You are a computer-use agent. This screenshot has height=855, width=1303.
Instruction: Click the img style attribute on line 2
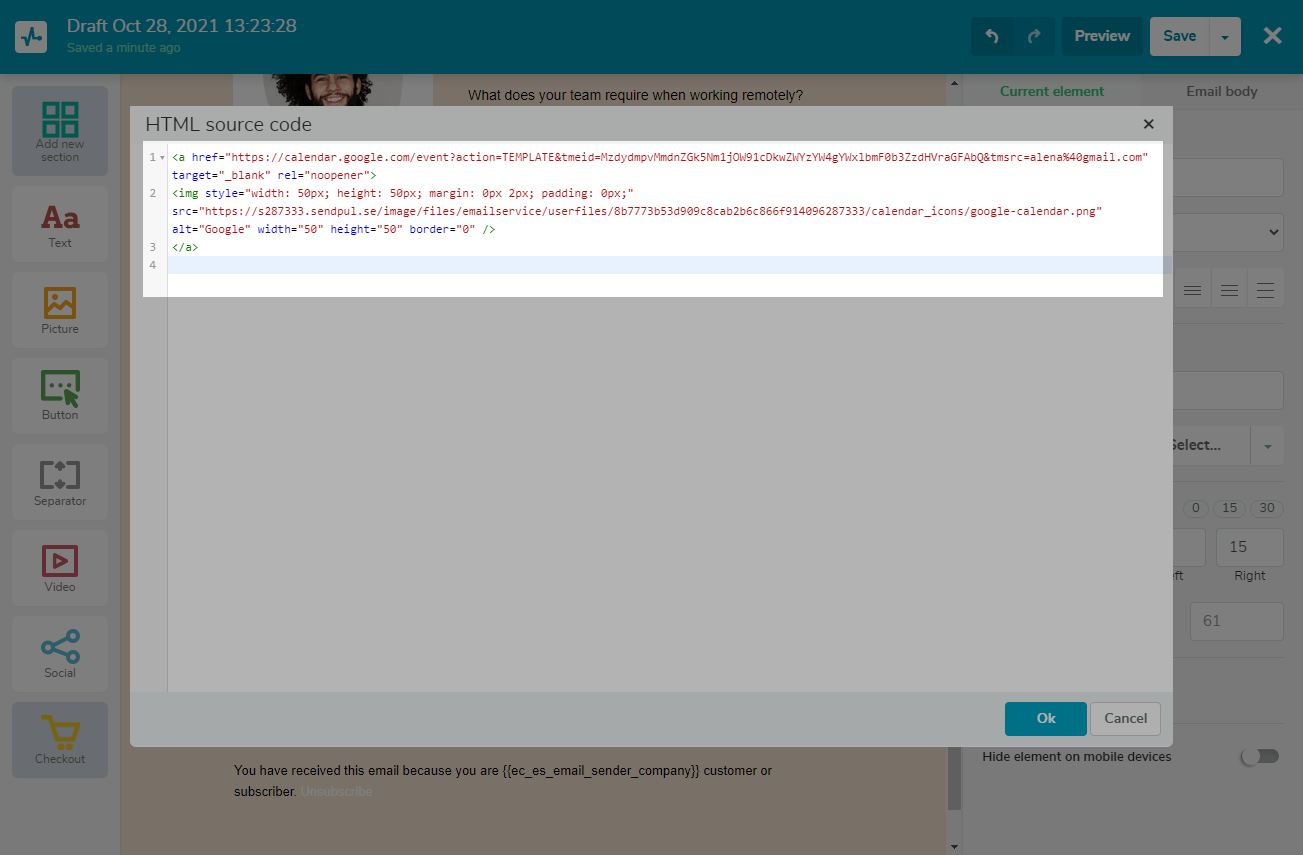(x=420, y=193)
